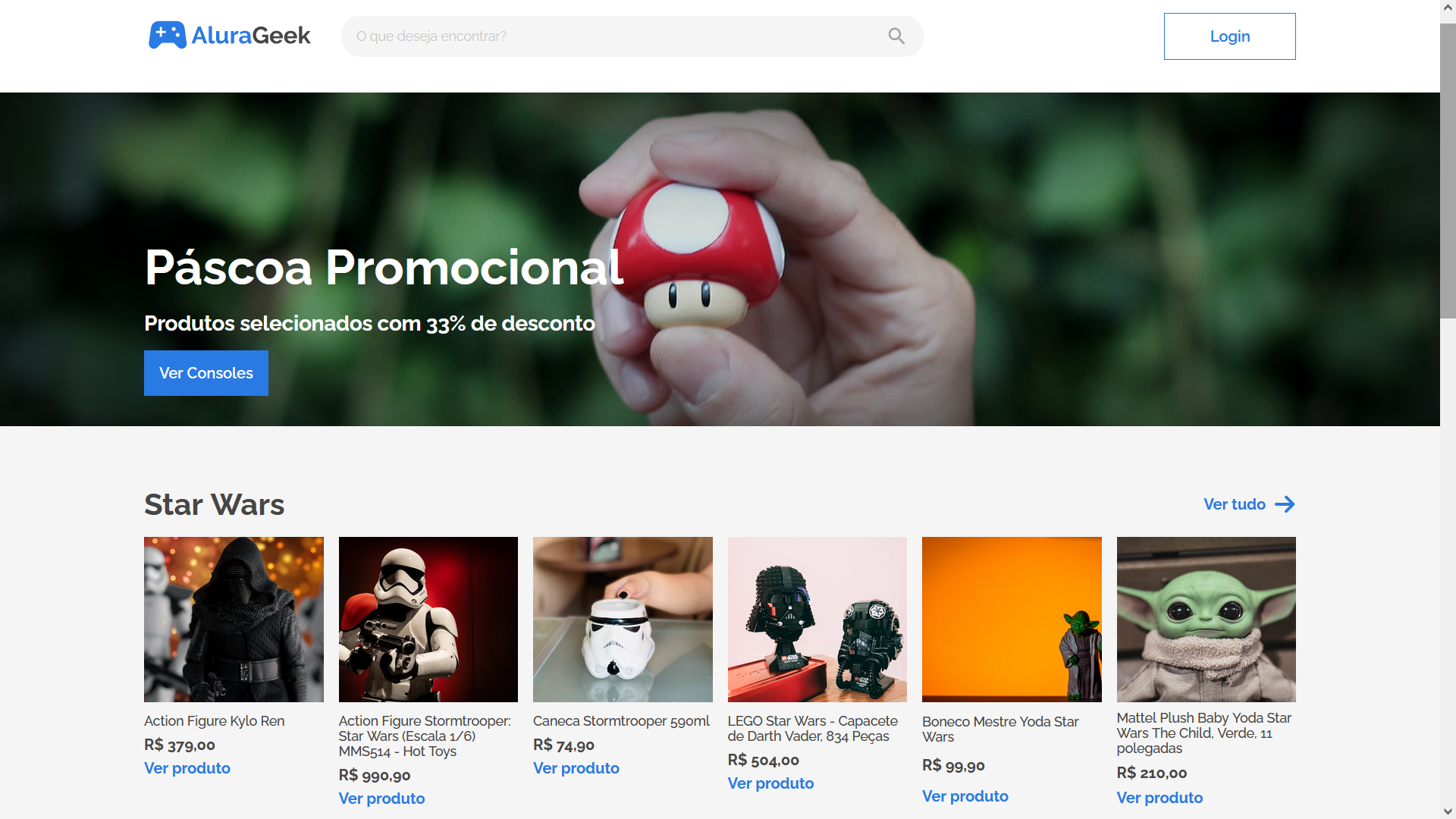Click the AluraGeek gamepad logo icon
The width and height of the screenshot is (1456, 819).
pyautogui.click(x=168, y=36)
